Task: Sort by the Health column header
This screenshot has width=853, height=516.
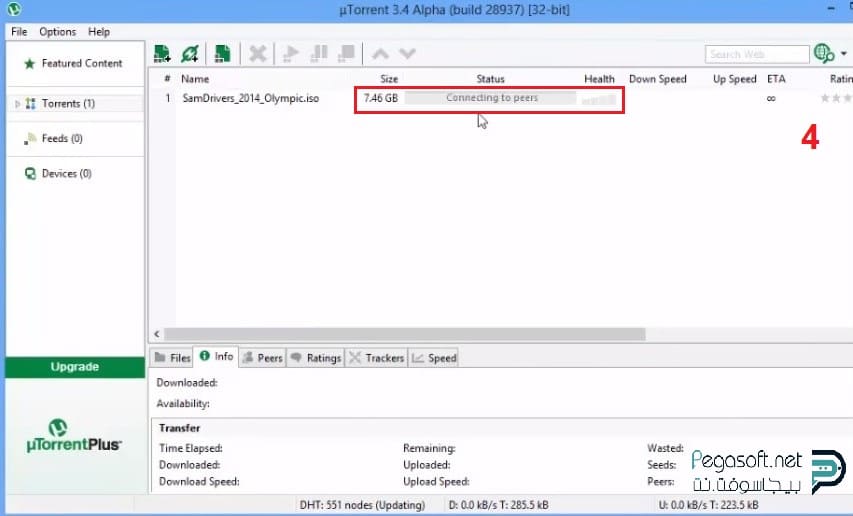Action: pos(599,79)
